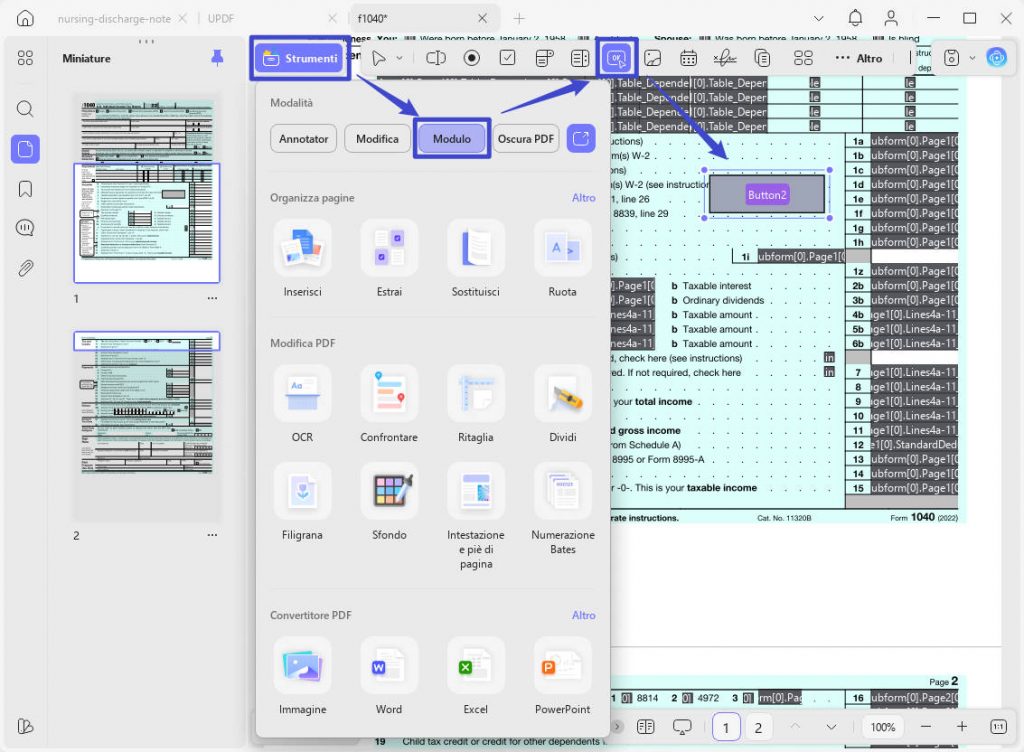The height and width of the screenshot is (752, 1024).
Task: Open Filigrana watermark tool
Action: click(x=302, y=503)
